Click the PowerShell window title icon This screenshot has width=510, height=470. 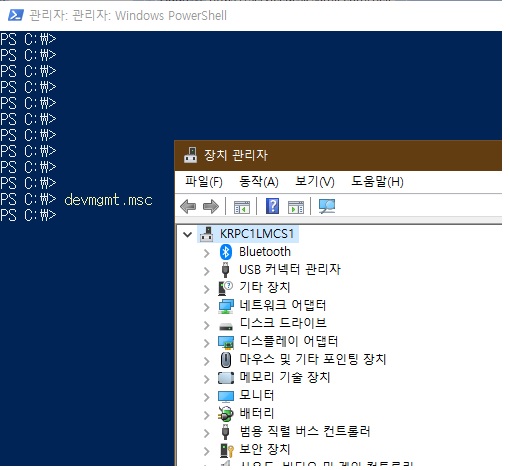(15, 15)
